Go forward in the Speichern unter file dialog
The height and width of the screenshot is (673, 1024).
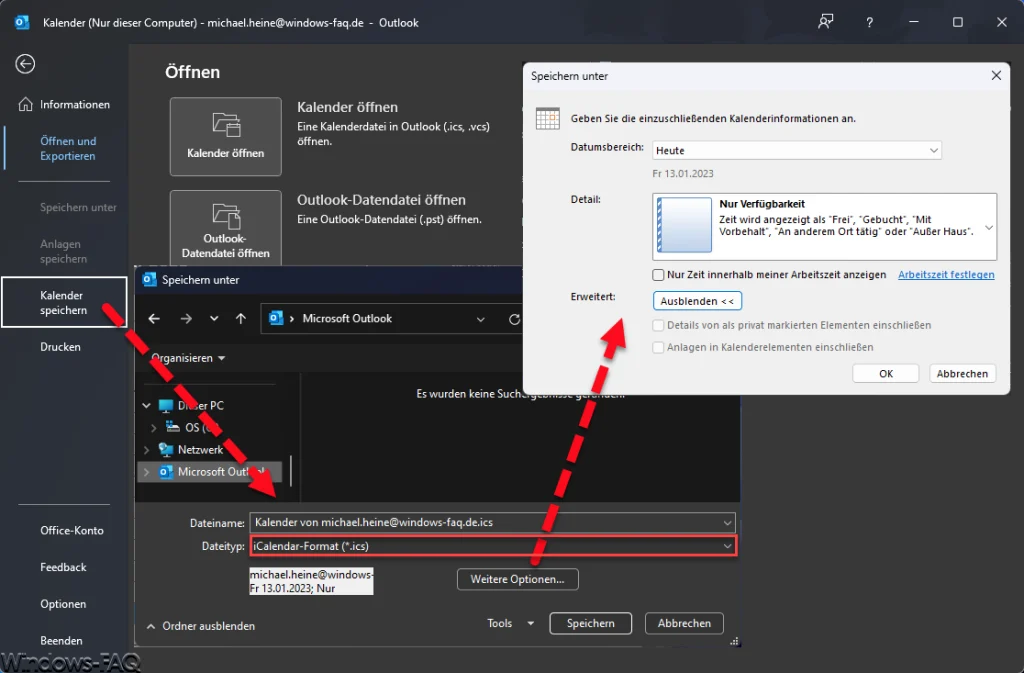coord(186,319)
